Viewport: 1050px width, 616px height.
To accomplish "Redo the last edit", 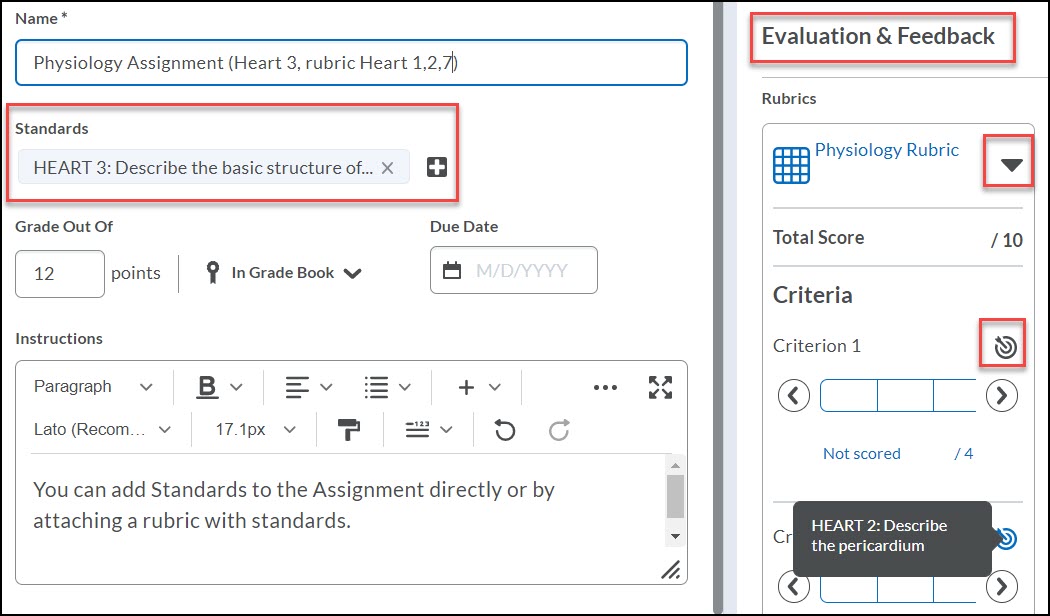I will click(x=559, y=429).
